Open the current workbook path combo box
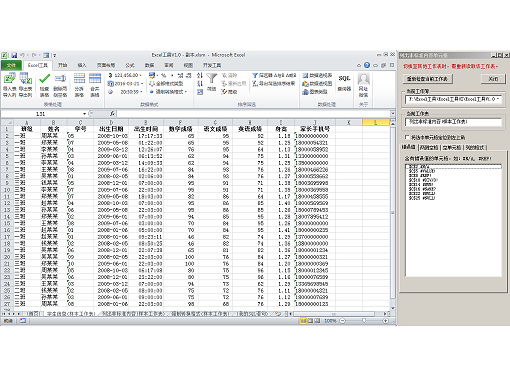 tap(453, 99)
